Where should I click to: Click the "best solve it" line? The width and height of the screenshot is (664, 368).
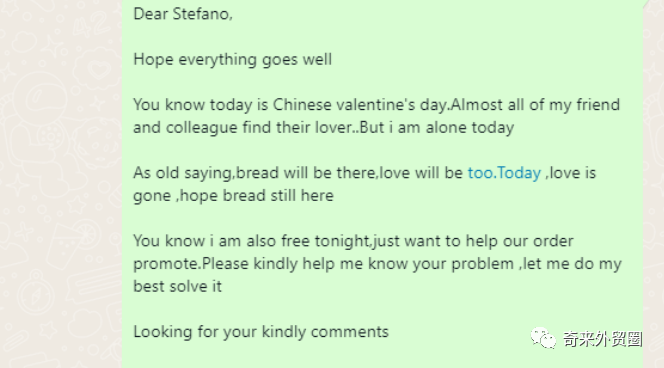pos(177,286)
